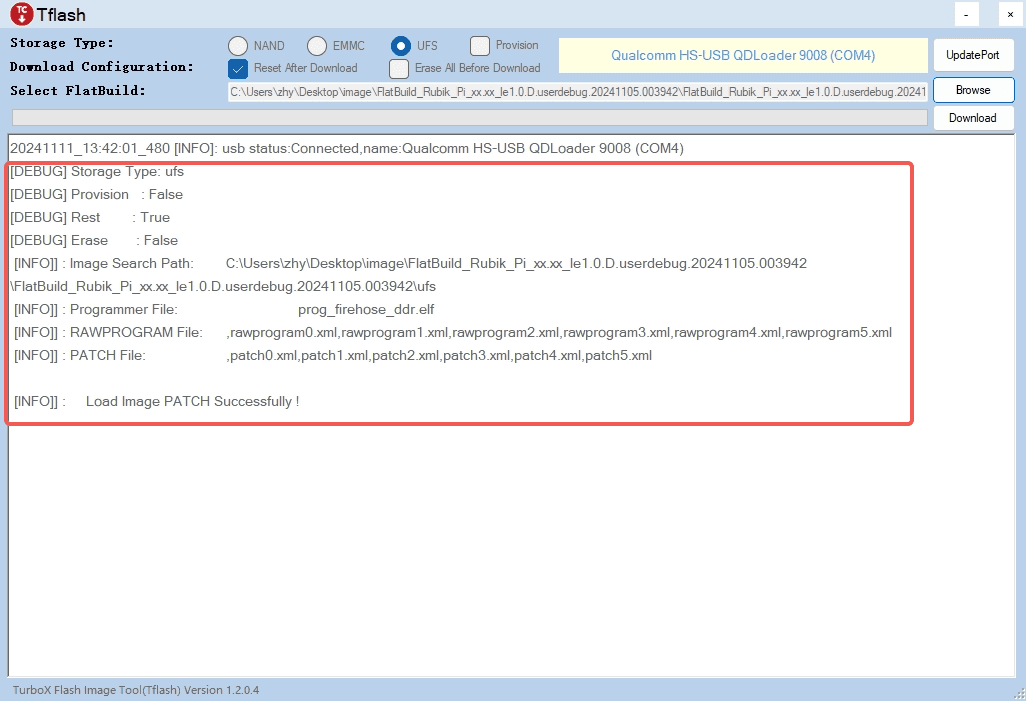The image size is (1026, 701).
Task: Click the '[DEBUG] Storage Type: ufs' log line
Action: point(97,171)
